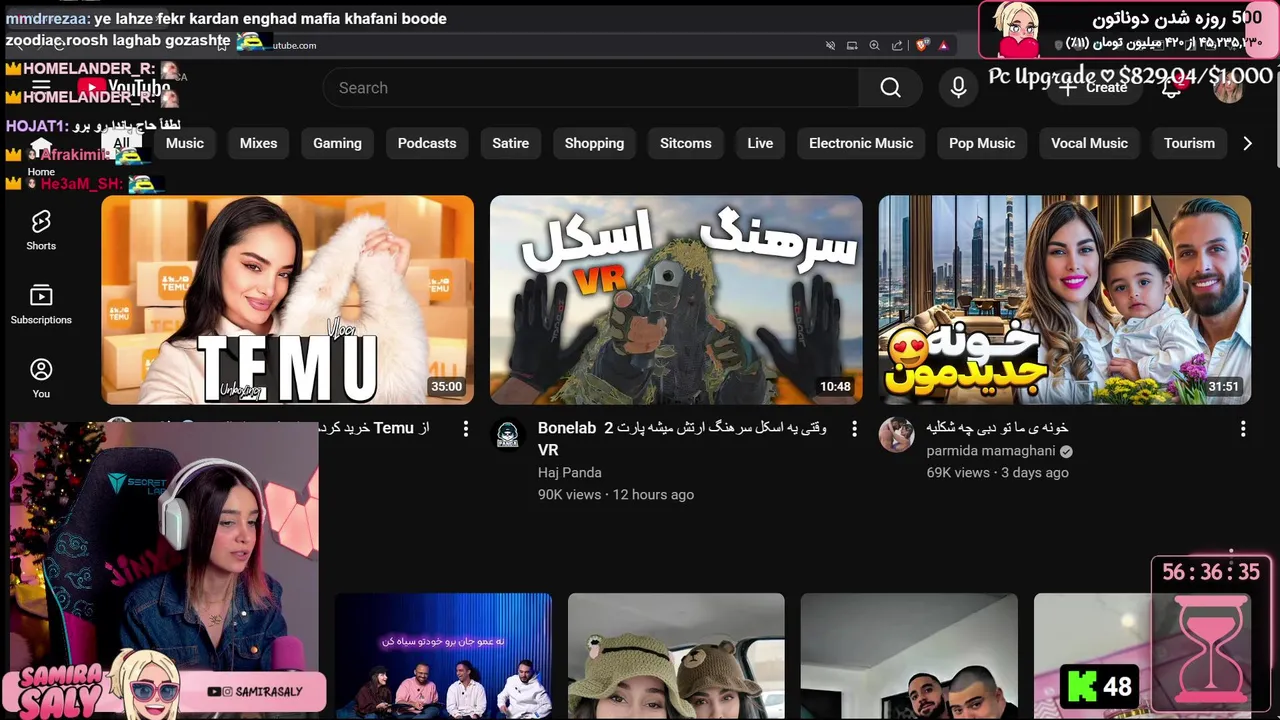1280x720 pixels.
Task: Open the Dubai house video title
Action: pyautogui.click(x=997, y=428)
